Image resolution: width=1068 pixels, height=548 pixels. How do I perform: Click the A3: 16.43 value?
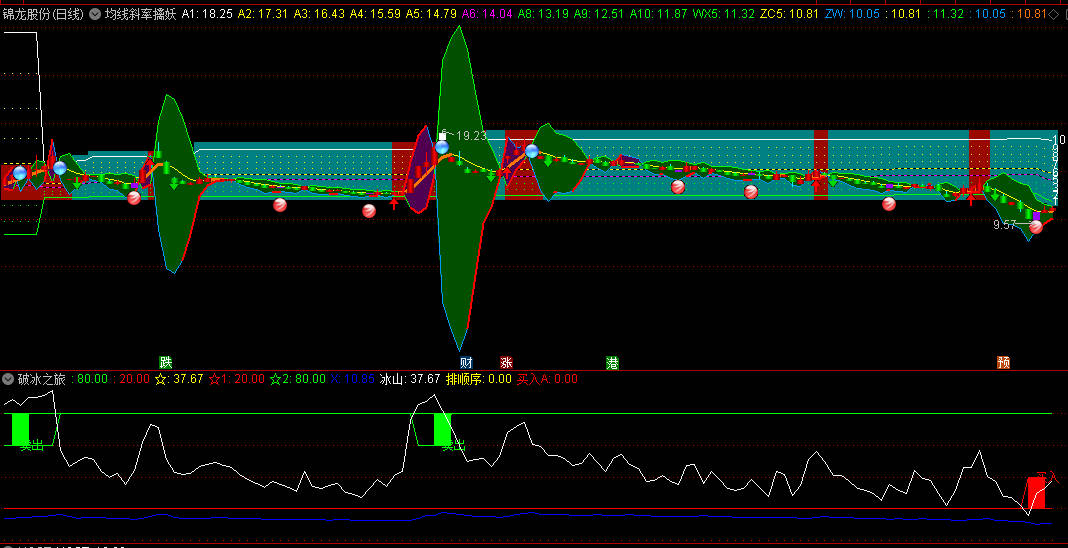[319, 14]
